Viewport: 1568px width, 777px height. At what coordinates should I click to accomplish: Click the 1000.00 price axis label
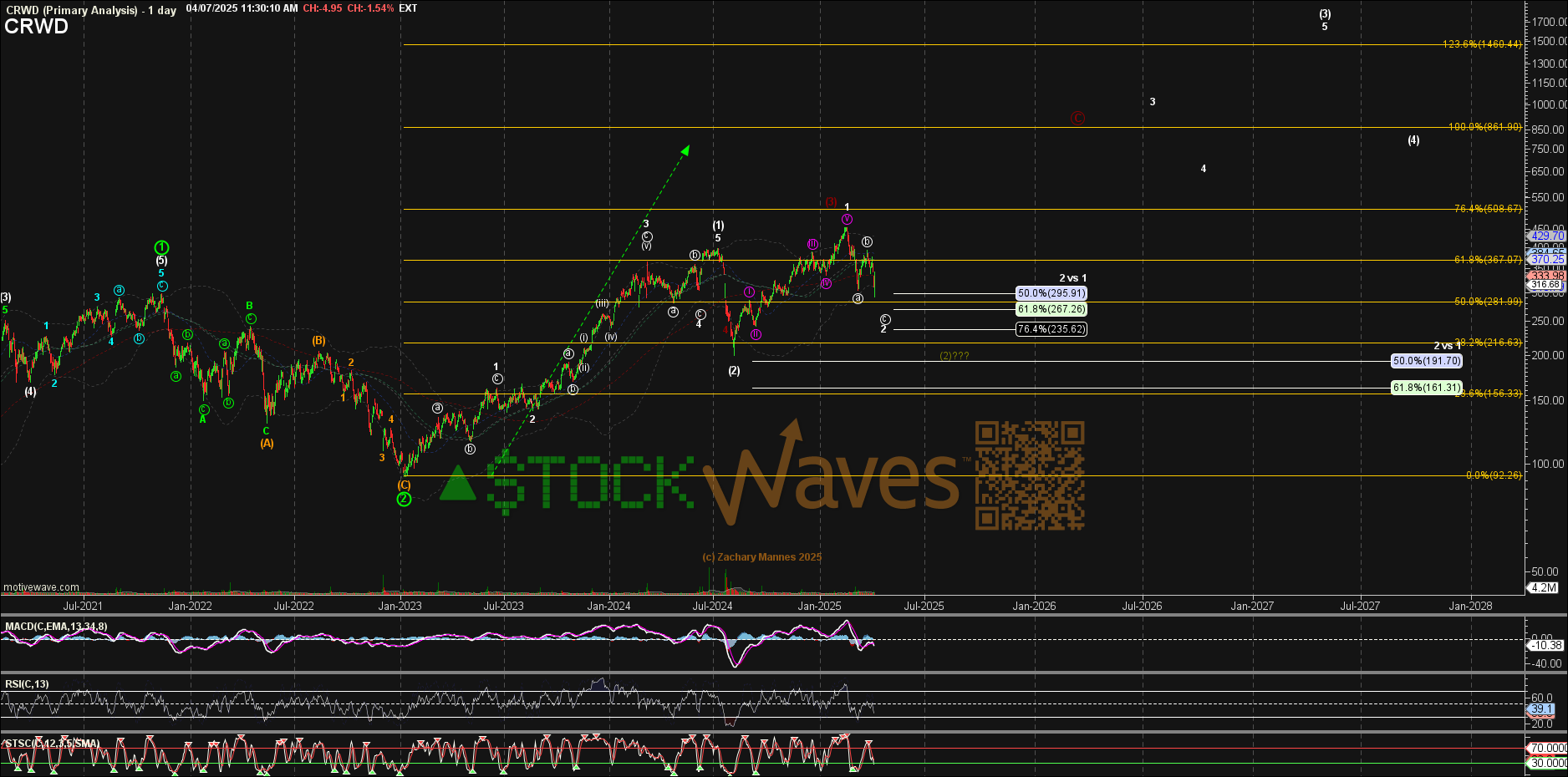(x=1549, y=104)
